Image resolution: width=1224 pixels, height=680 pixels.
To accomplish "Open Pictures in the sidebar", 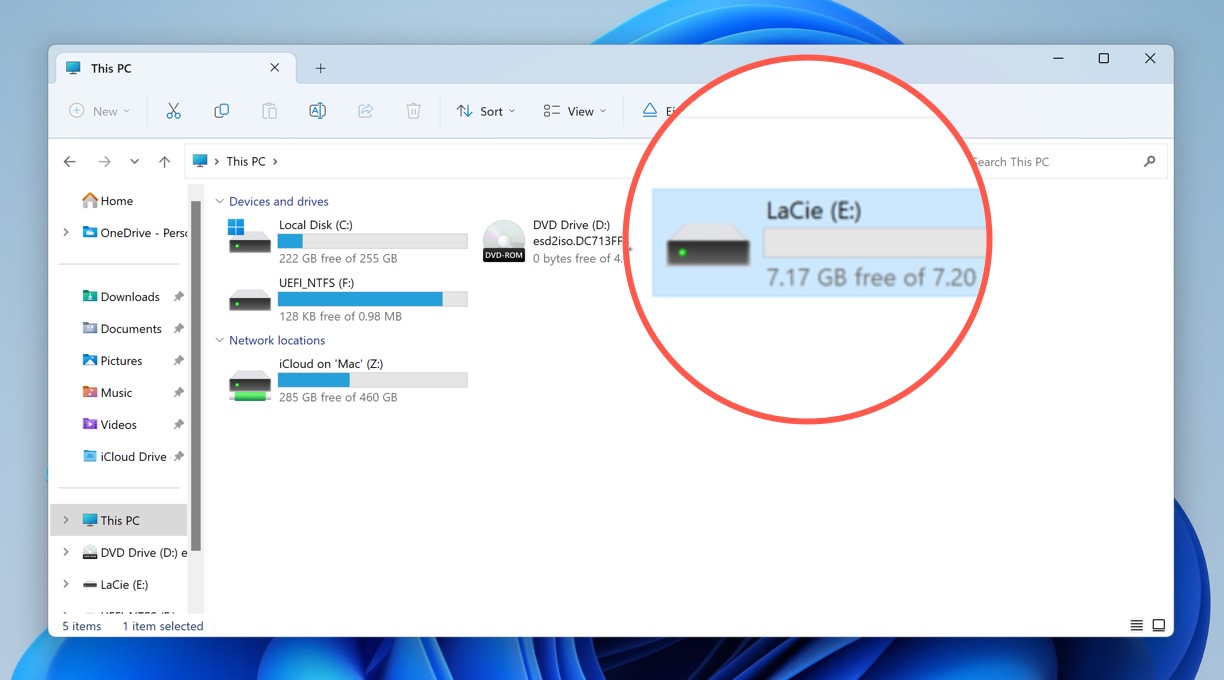I will click(x=112, y=360).
